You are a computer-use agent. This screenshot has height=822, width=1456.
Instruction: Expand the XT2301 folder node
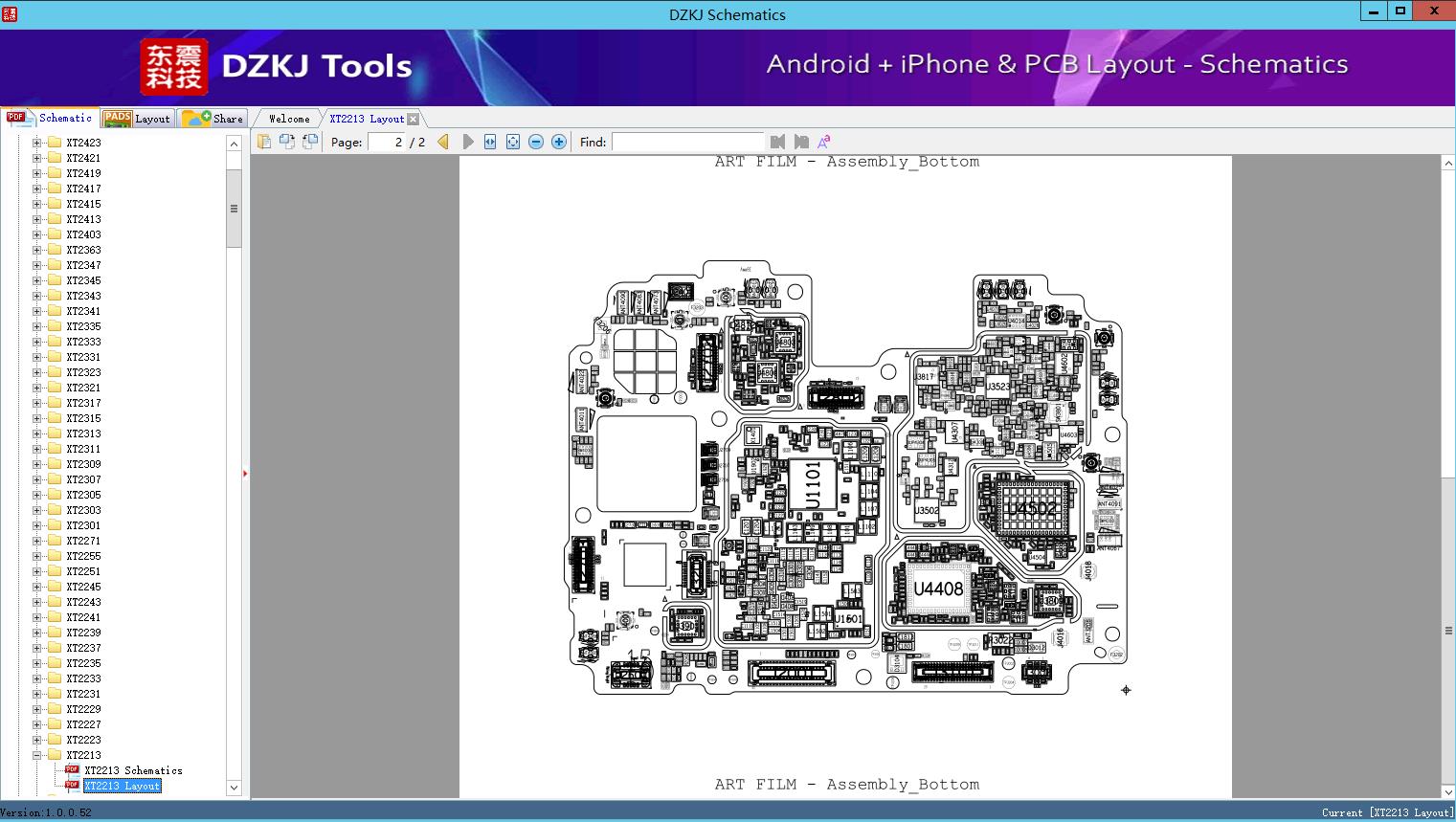(36, 525)
